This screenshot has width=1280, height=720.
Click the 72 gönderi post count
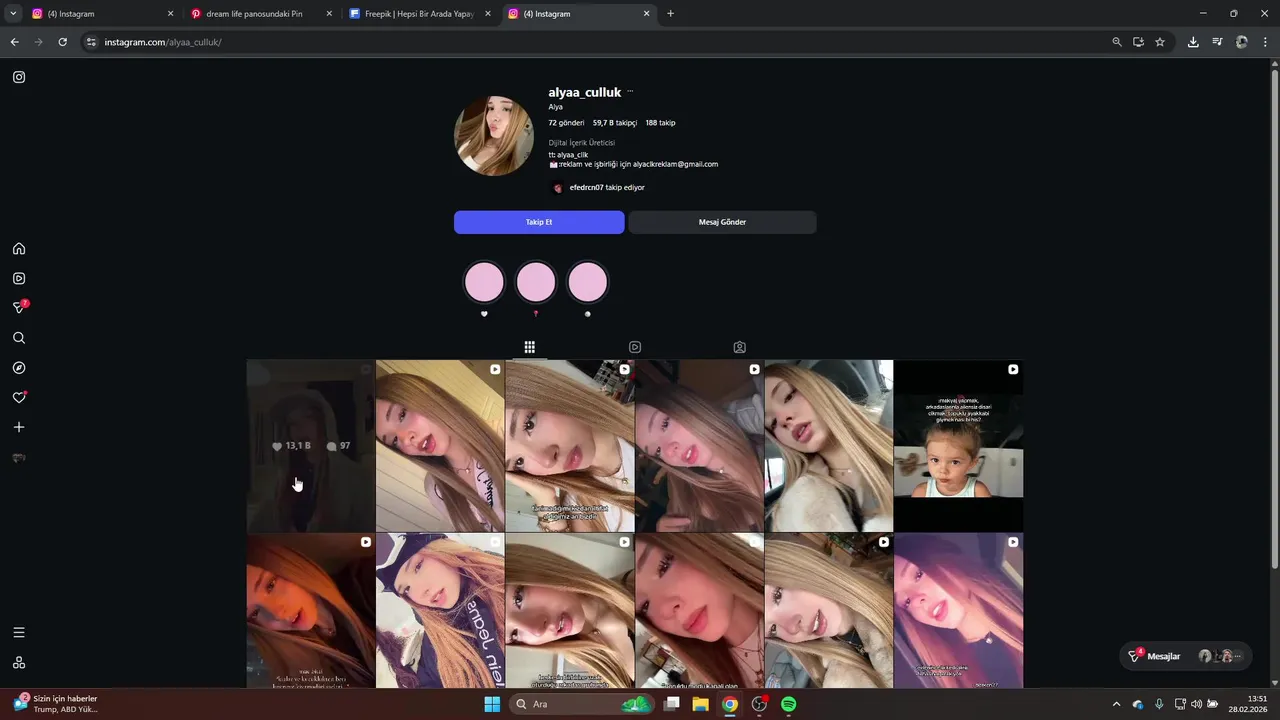(566, 123)
